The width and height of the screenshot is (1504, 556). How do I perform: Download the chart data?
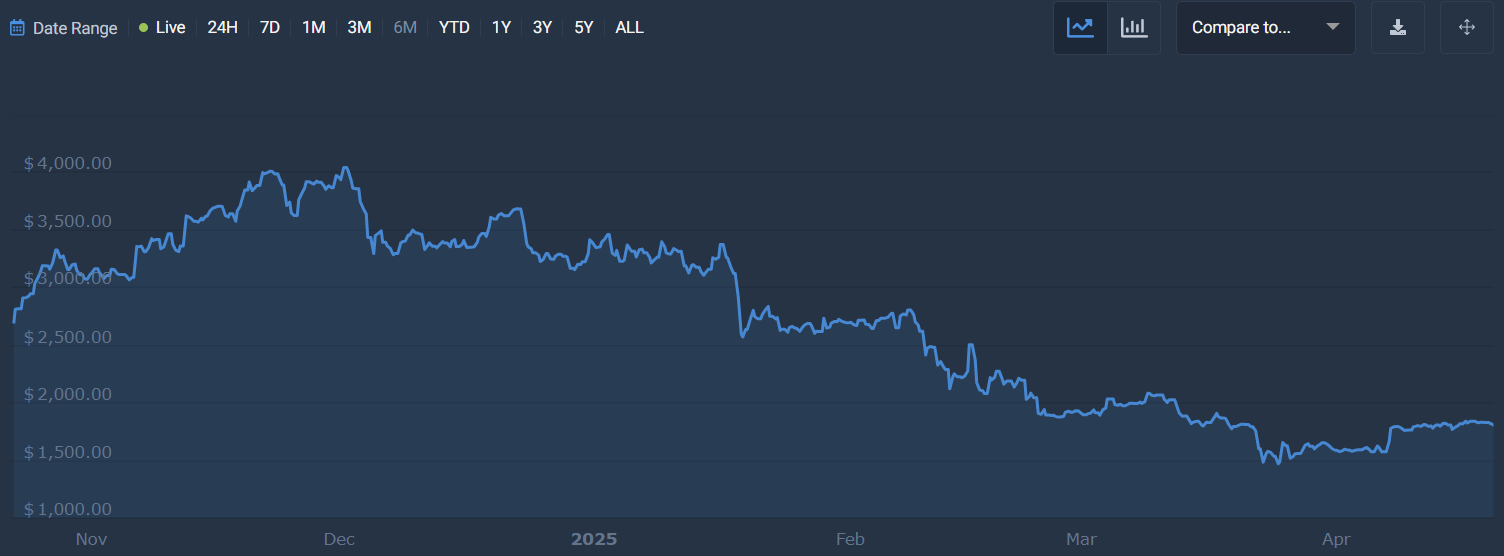(1398, 28)
